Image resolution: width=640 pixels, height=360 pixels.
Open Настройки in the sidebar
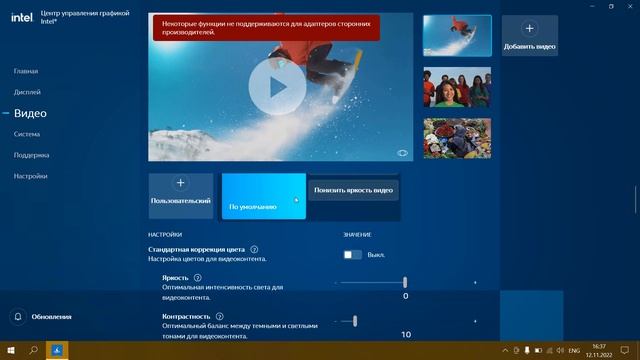pyautogui.click(x=30, y=176)
